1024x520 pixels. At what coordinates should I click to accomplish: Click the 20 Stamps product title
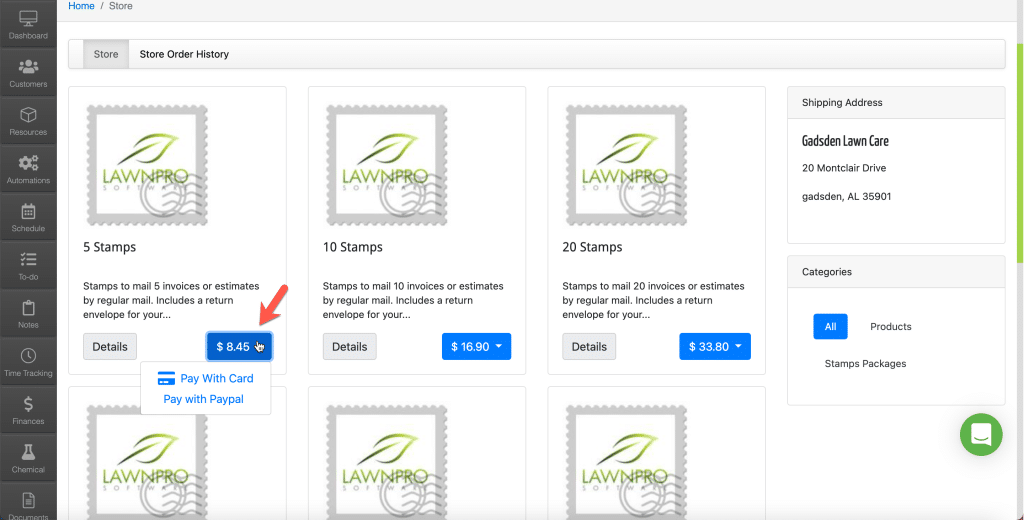pos(592,248)
